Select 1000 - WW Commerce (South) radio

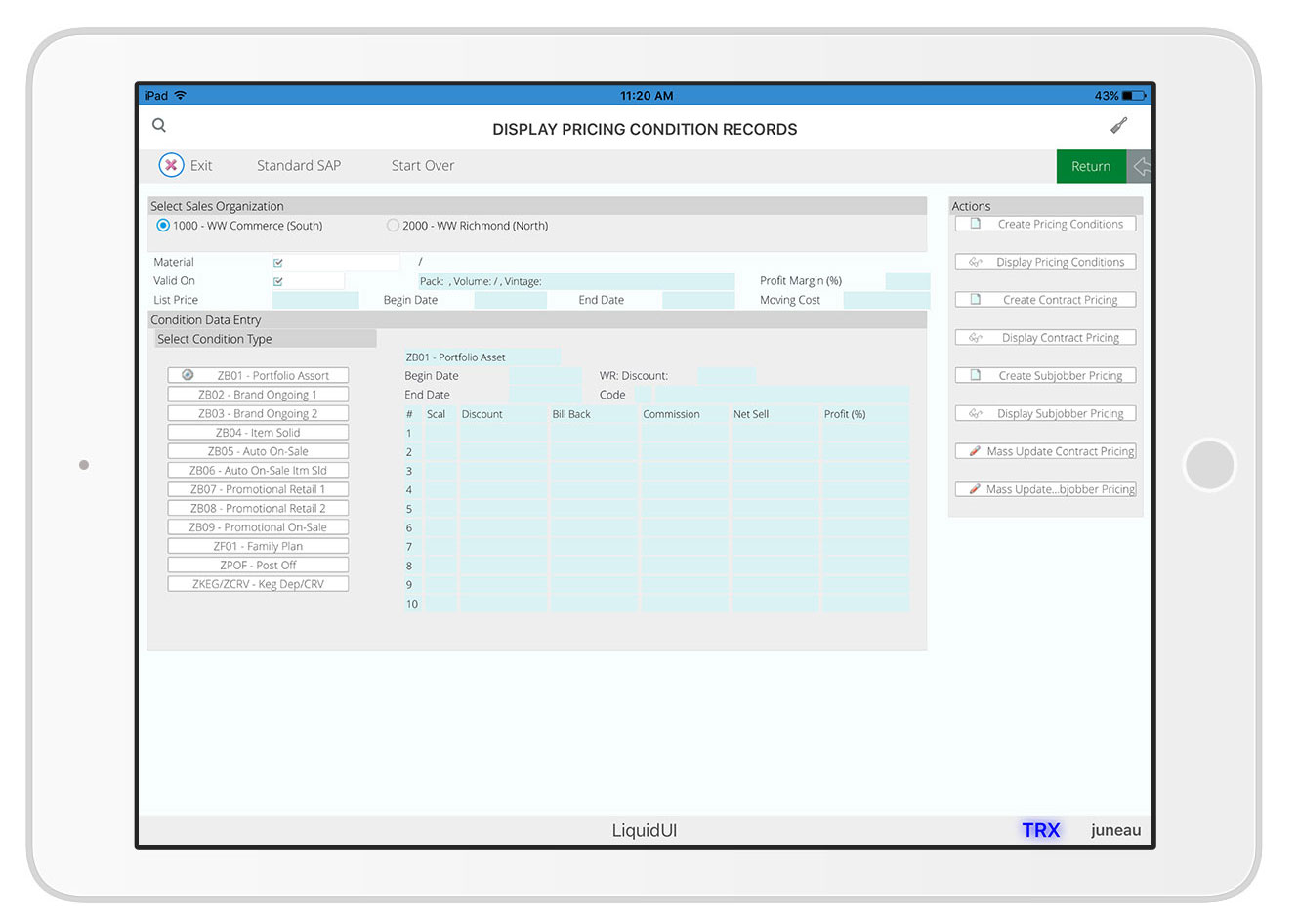tap(163, 226)
